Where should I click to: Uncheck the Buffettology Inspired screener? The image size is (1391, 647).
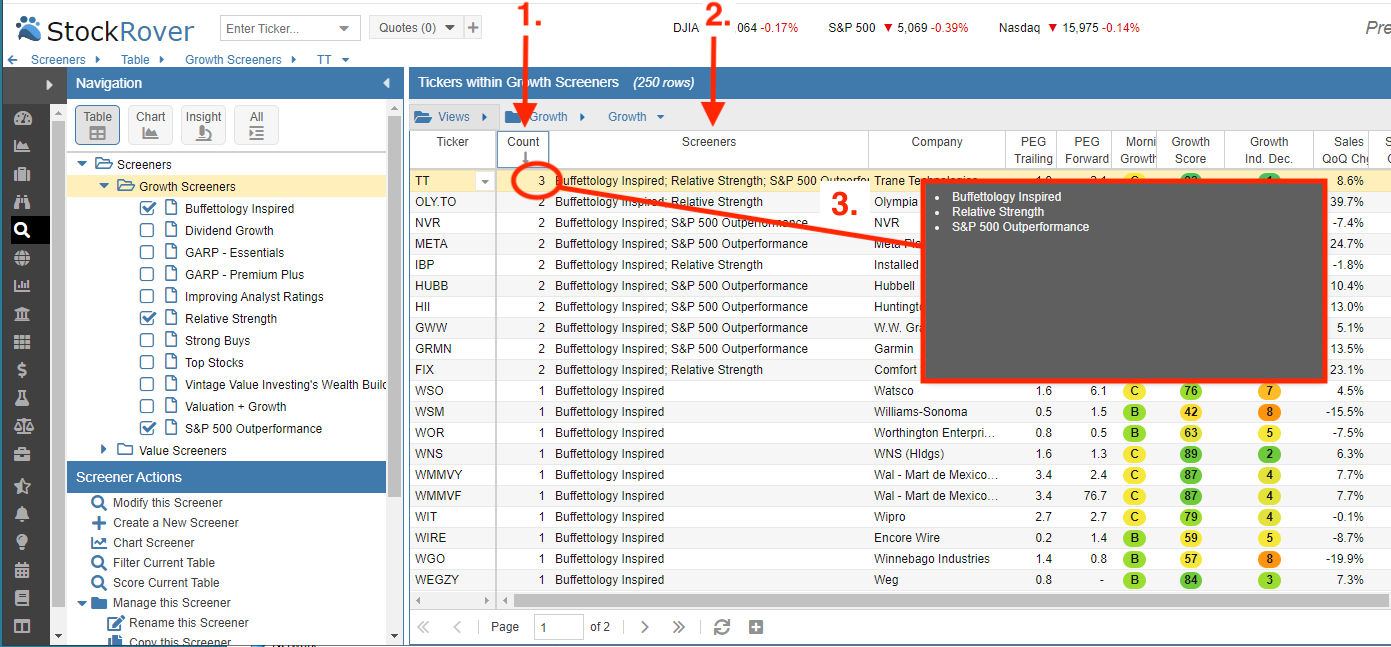[x=148, y=208]
